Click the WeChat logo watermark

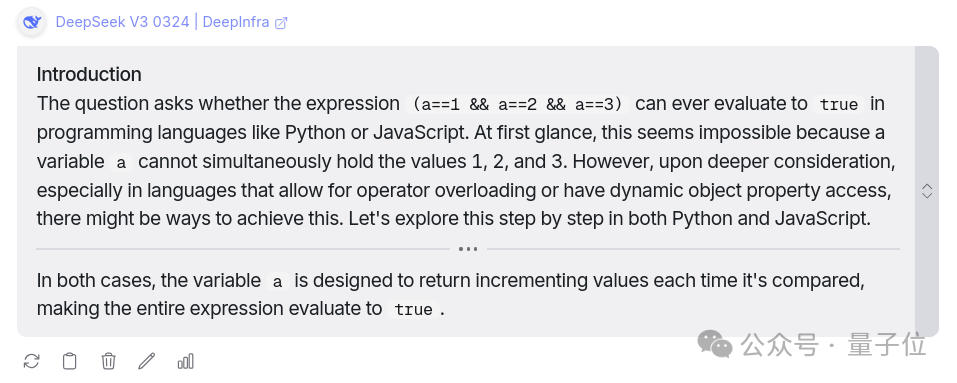point(715,345)
